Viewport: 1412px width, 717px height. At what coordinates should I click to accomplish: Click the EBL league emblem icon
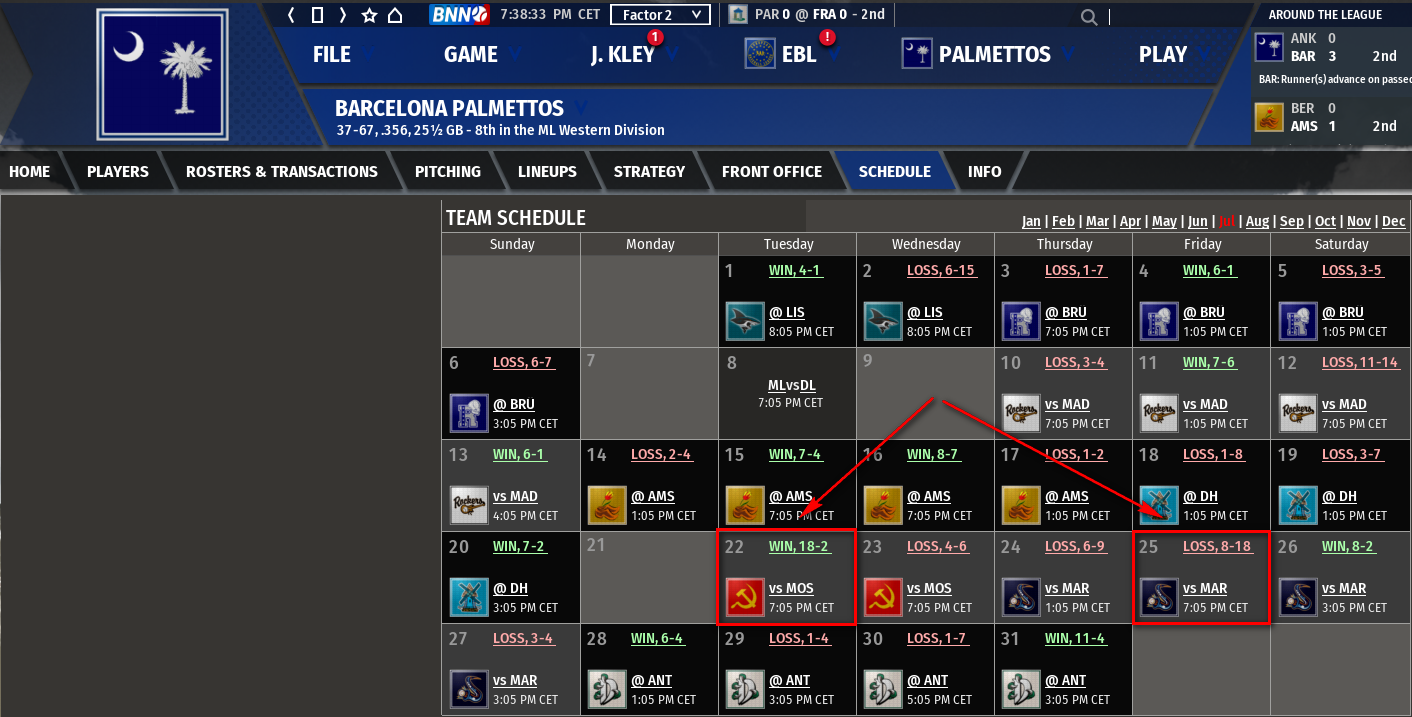pyautogui.click(x=761, y=54)
